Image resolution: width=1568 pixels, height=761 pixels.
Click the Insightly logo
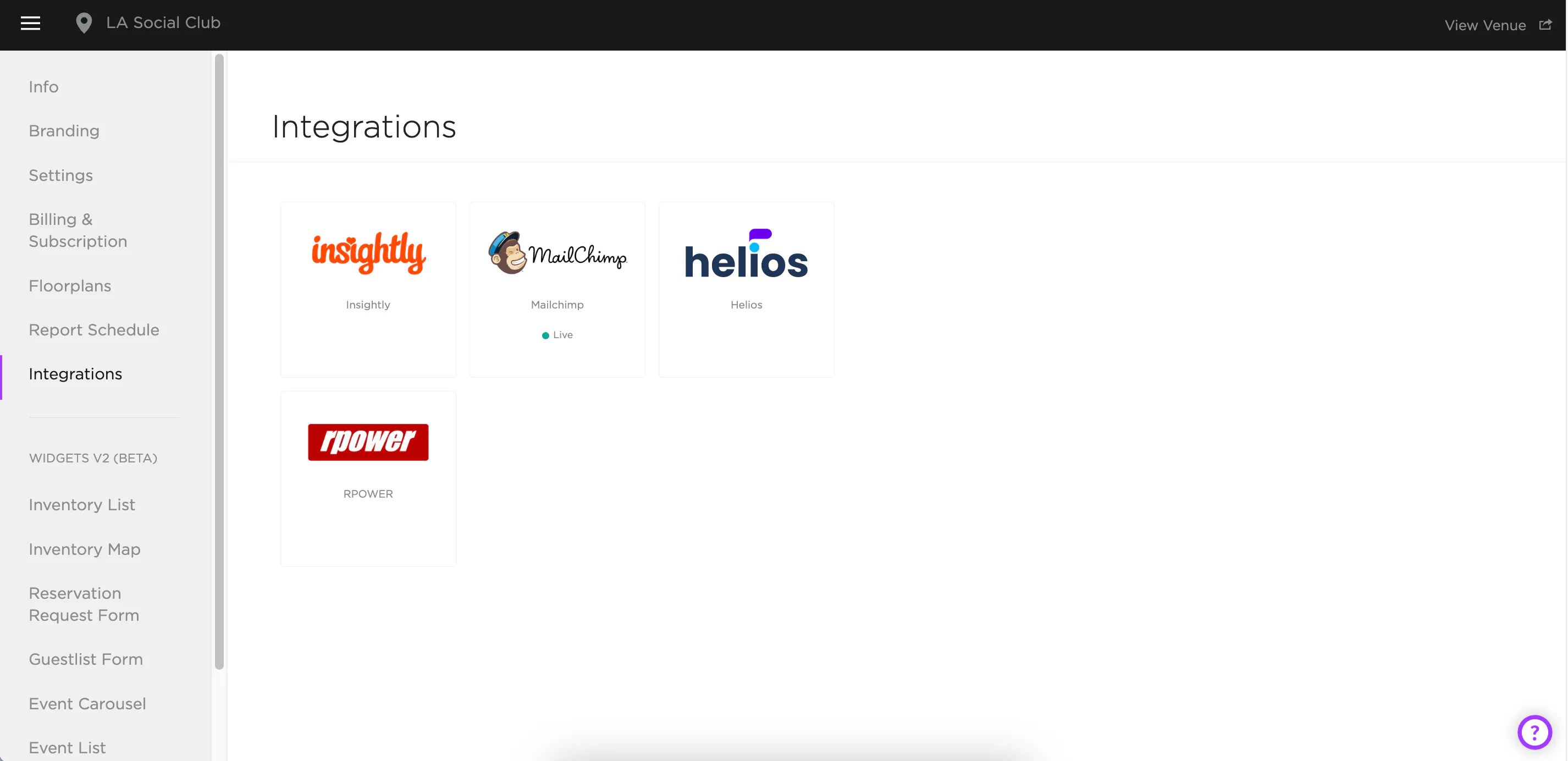[x=368, y=252]
